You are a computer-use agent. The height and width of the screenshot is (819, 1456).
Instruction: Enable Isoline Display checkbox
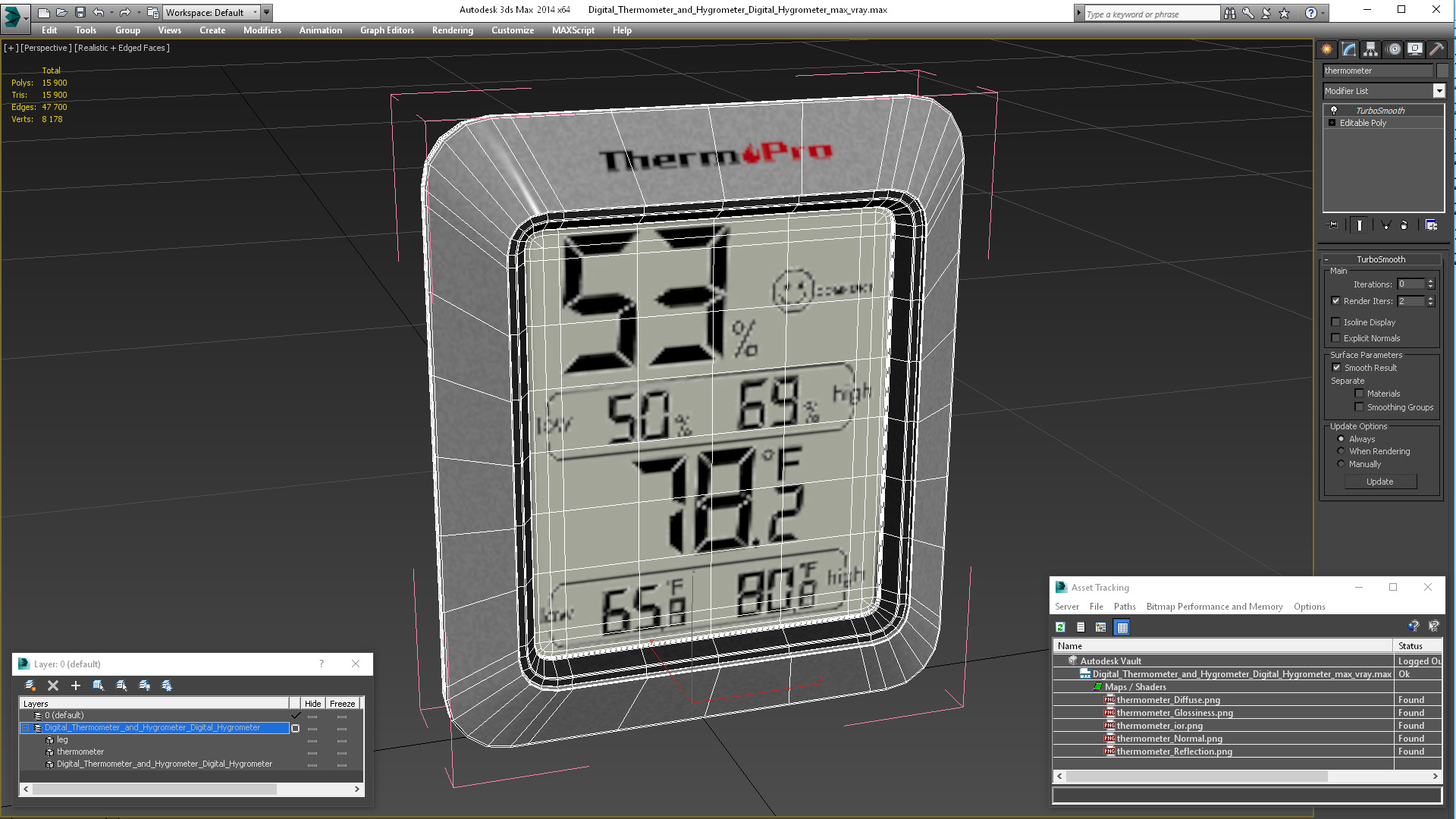1336,322
